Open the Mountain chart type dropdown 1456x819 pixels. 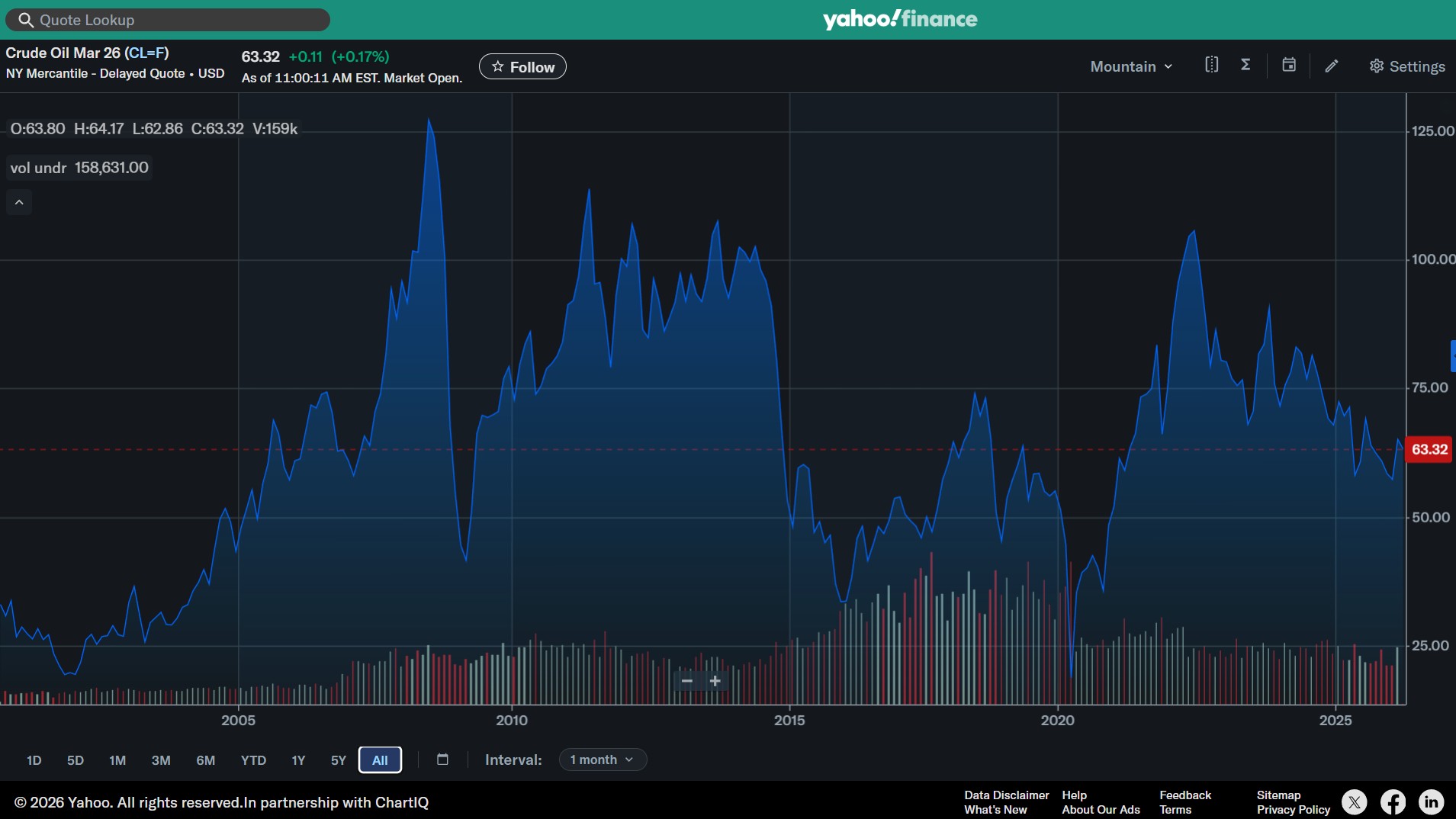tap(1131, 66)
